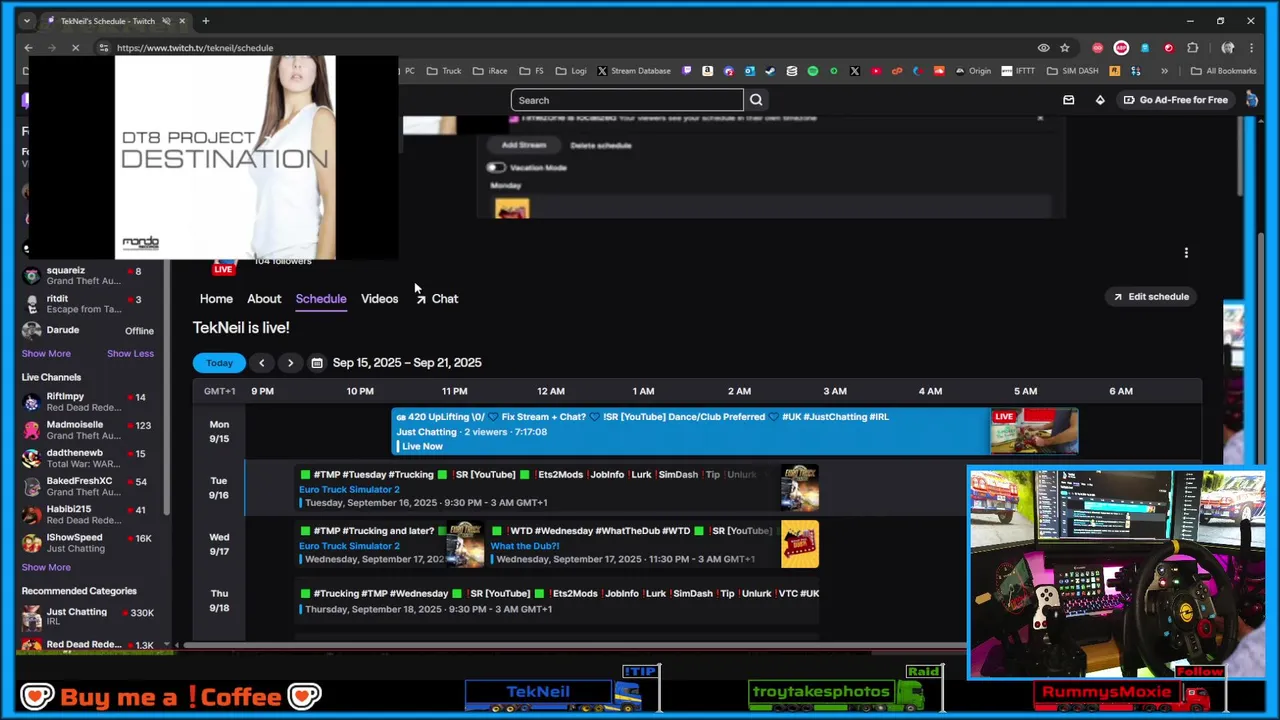Open the channel options three-dot menu
Screen dimensions: 1280x720
click(1186, 253)
